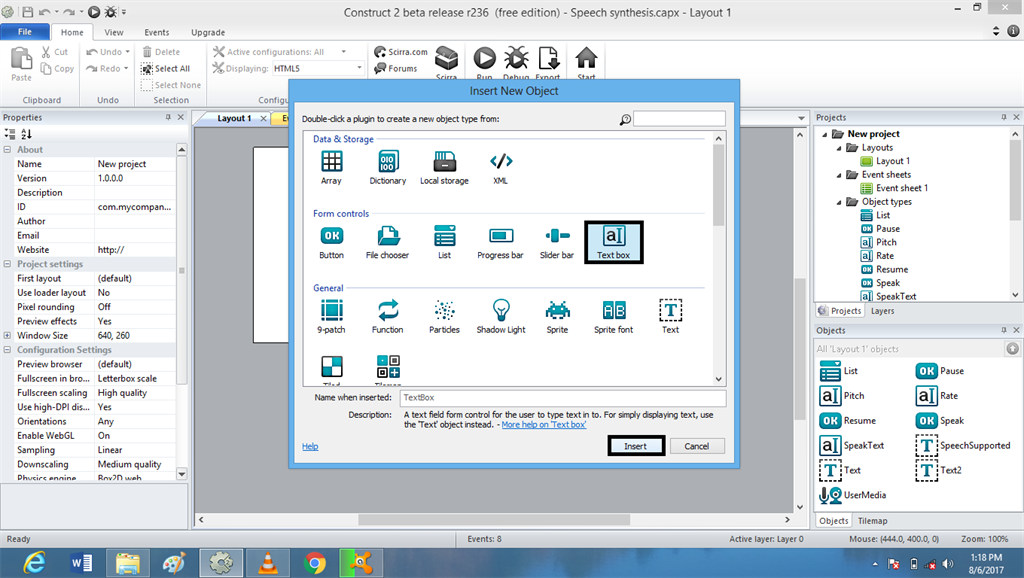Select the Layout 1 document tab
This screenshot has width=1024, height=578.
234,118
